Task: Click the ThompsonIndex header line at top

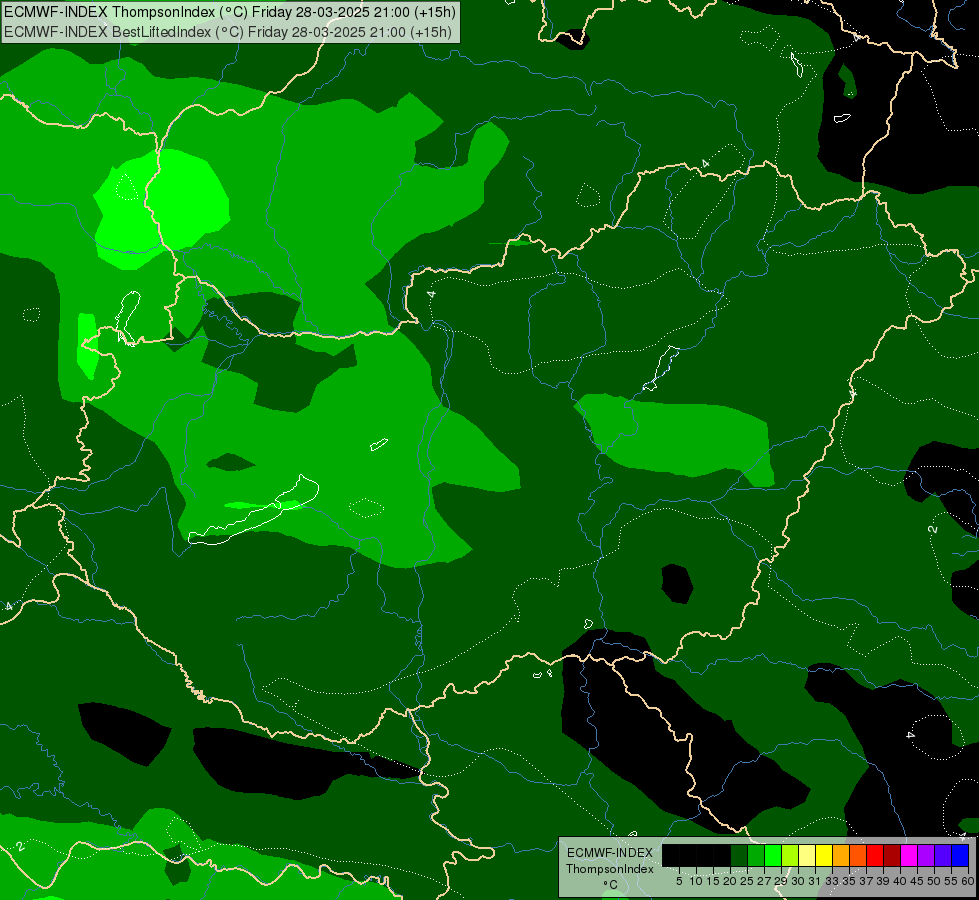Action: pyautogui.click(x=230, y=12)
